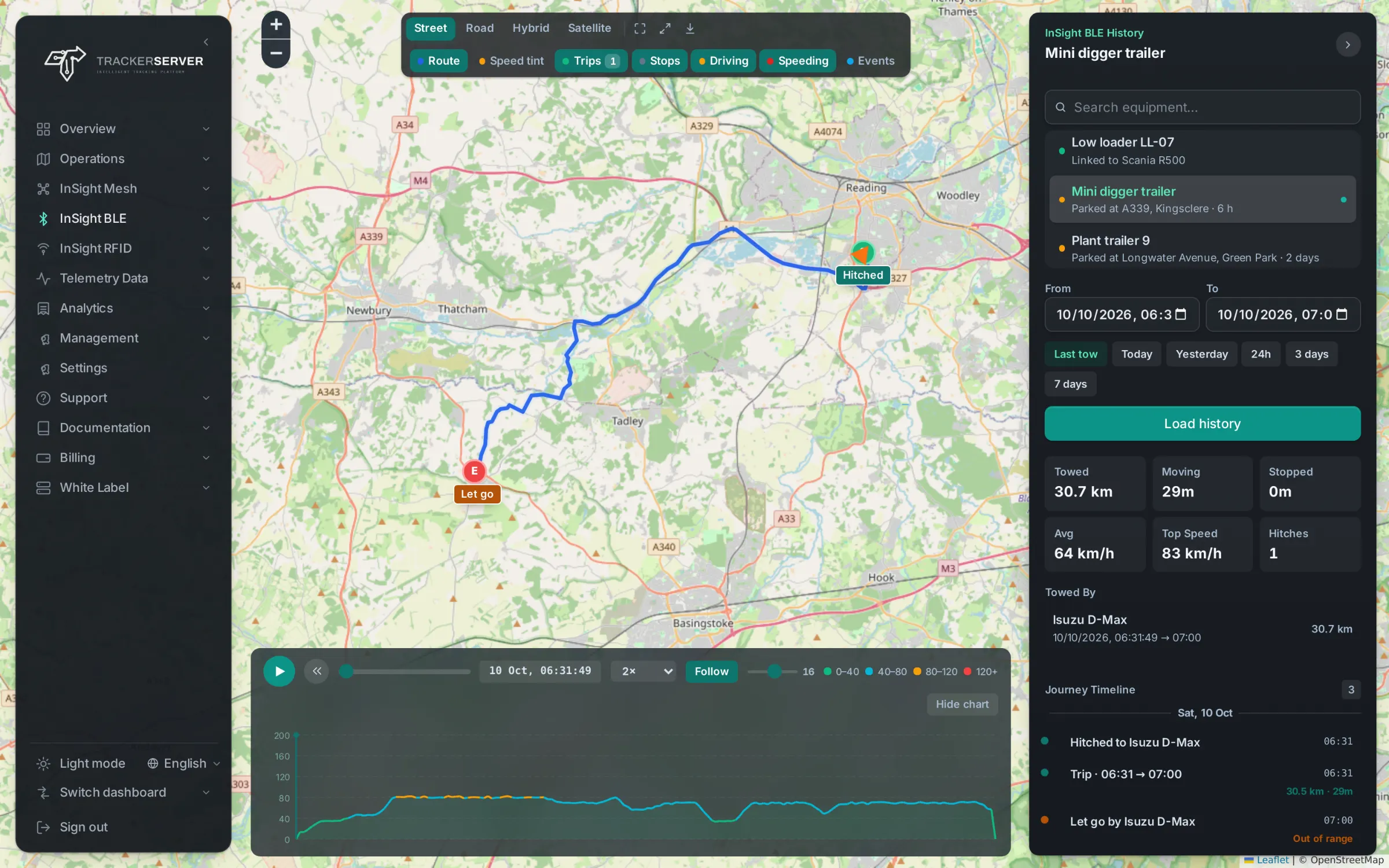The height and width of the screenshot is (868, 1389).
Task: Open InSight Mesh section
Action: pos(123,189)
